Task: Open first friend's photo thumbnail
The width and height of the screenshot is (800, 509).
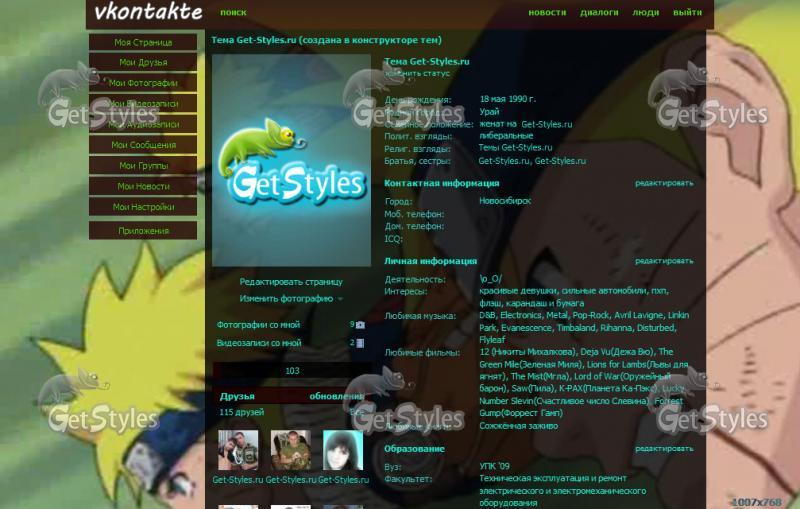Action: [x=238, y=450]
